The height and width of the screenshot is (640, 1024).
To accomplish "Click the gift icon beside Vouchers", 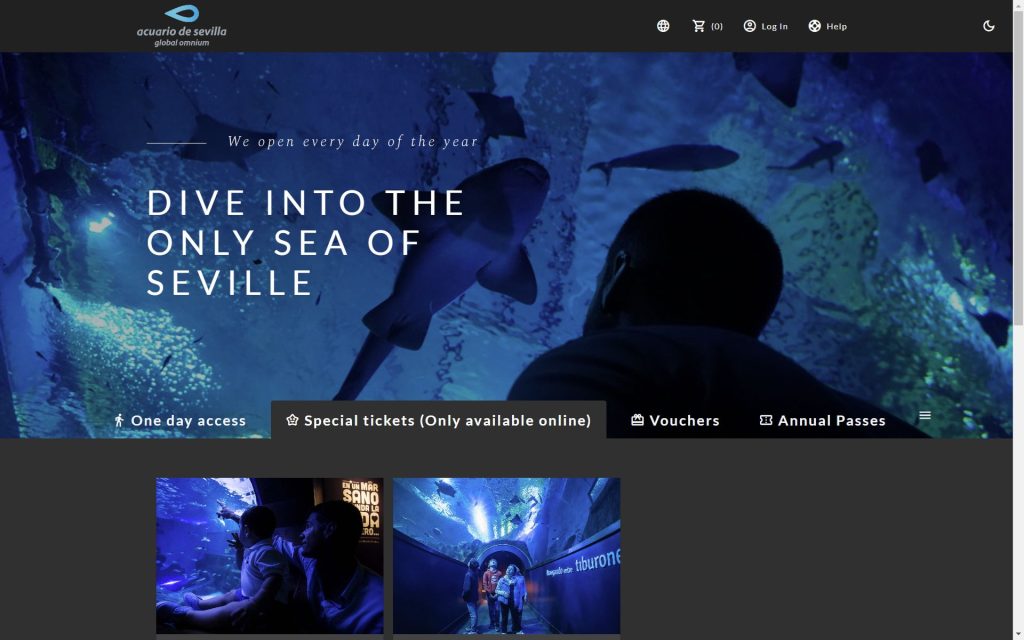I will pyautogui.click(x=637, y=421).
